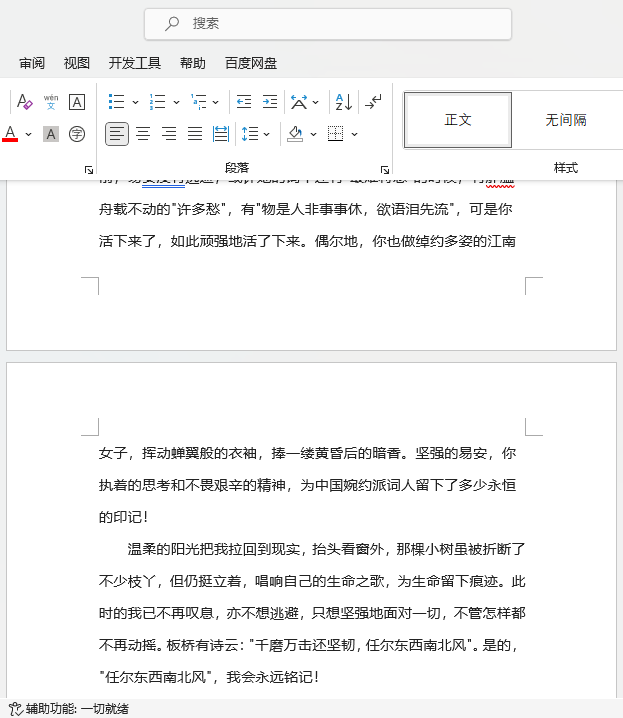Apply bullet list

(116, 102)
